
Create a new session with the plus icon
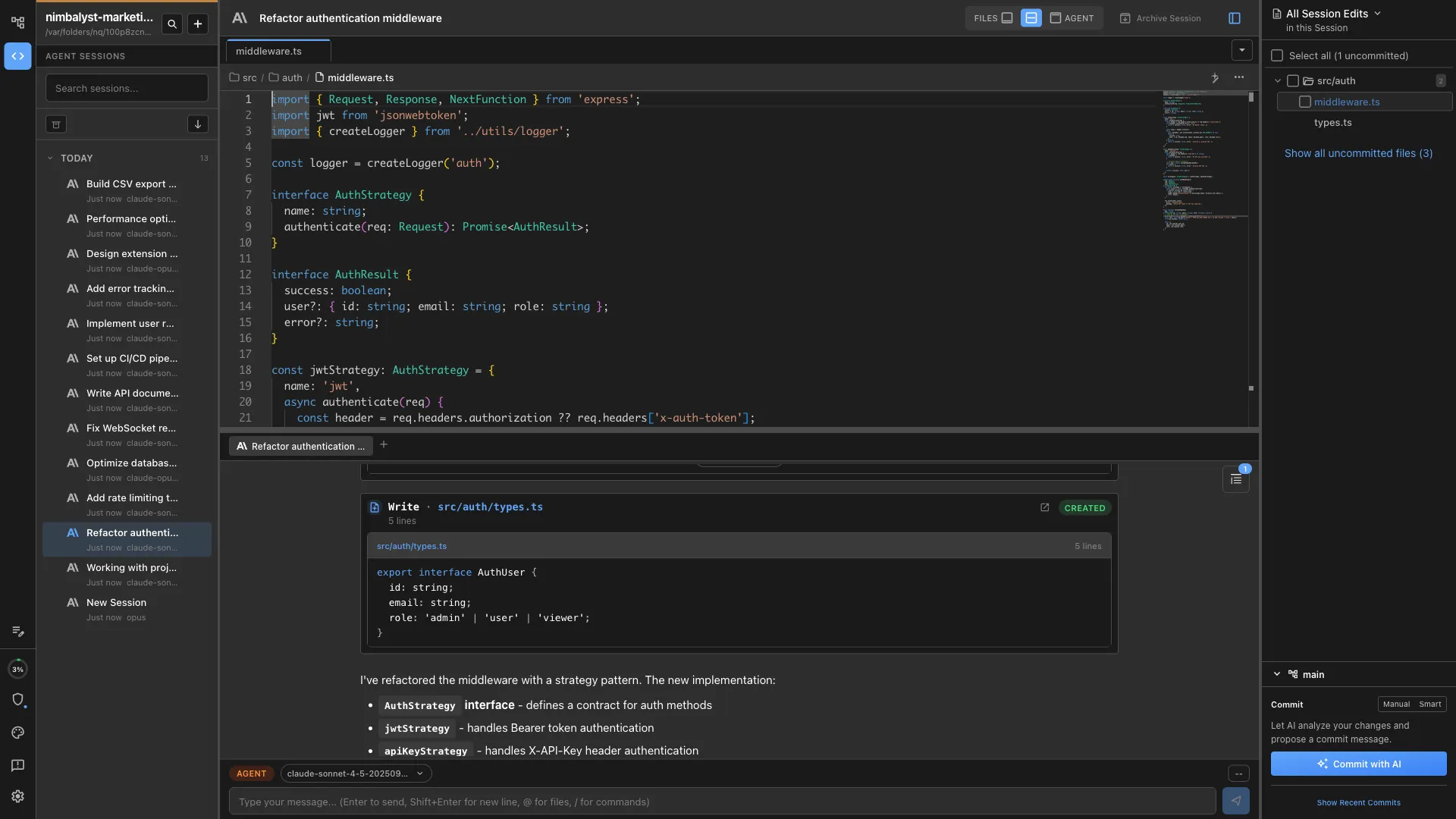197,24
